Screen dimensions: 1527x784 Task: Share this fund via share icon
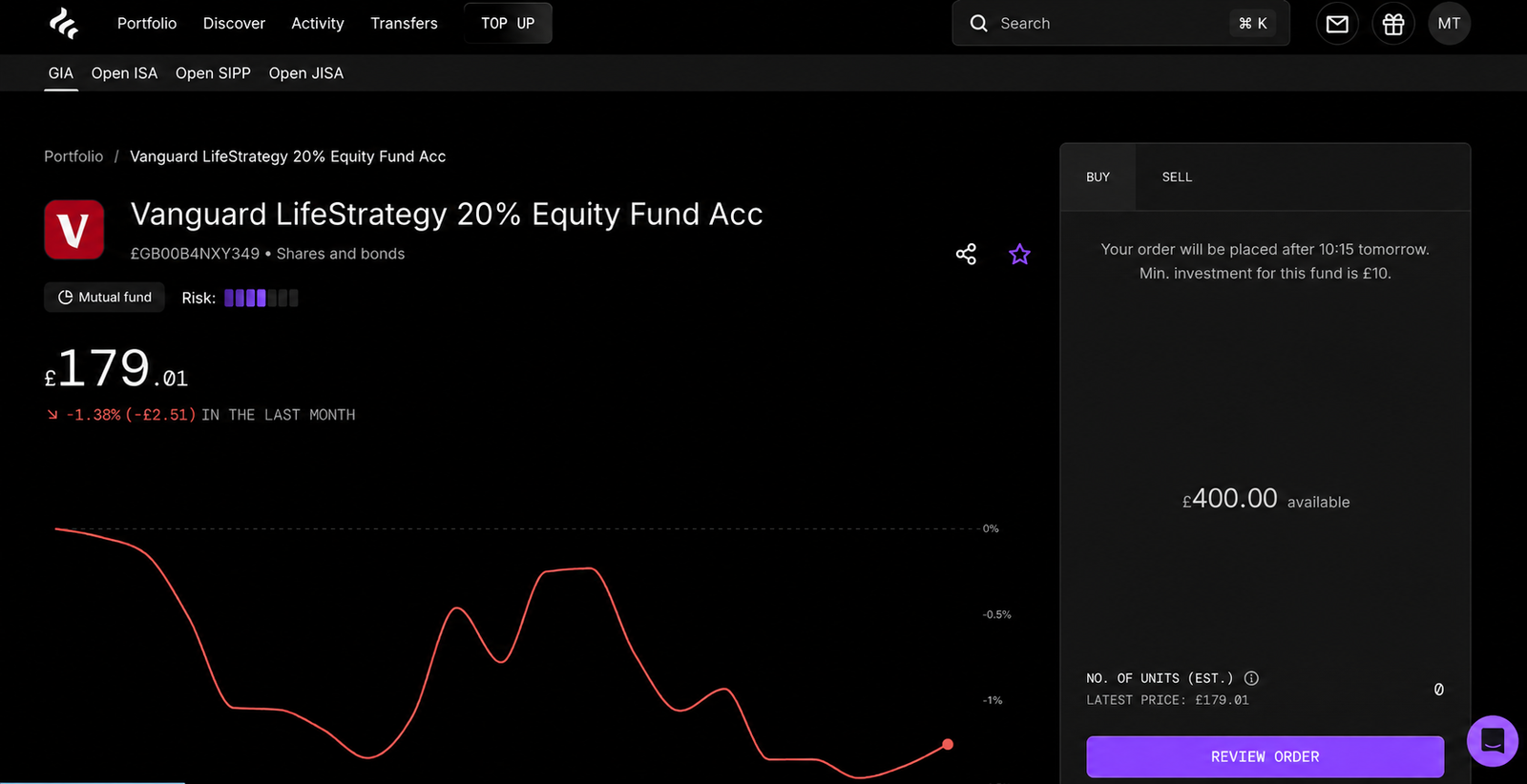coord(966,254)
